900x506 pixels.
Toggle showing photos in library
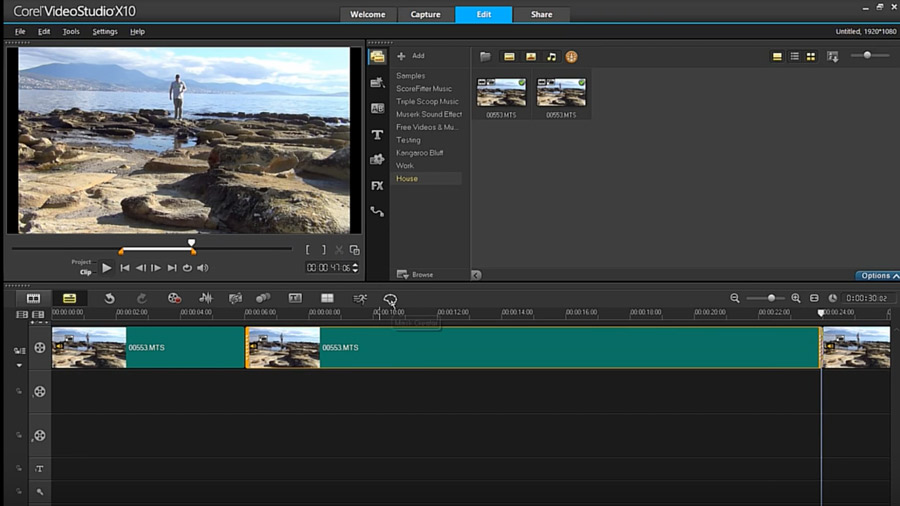[x=530, y=57]
